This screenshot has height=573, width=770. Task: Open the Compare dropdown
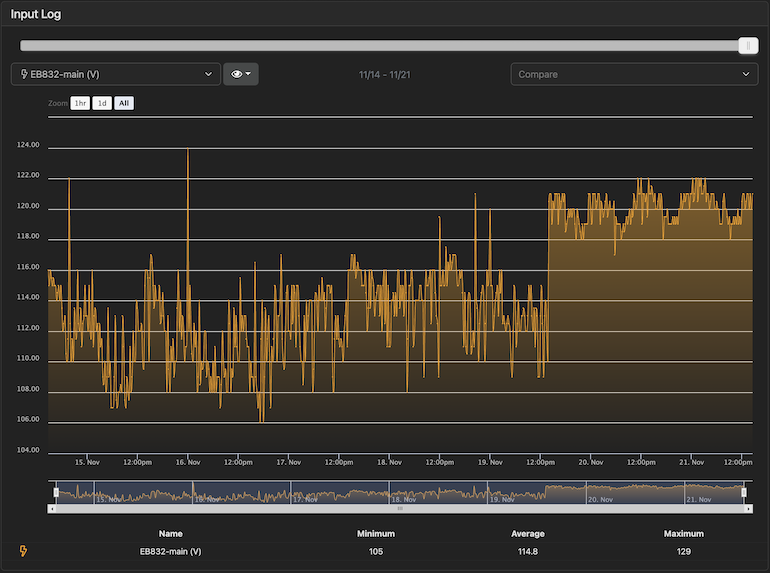[634, 74]
